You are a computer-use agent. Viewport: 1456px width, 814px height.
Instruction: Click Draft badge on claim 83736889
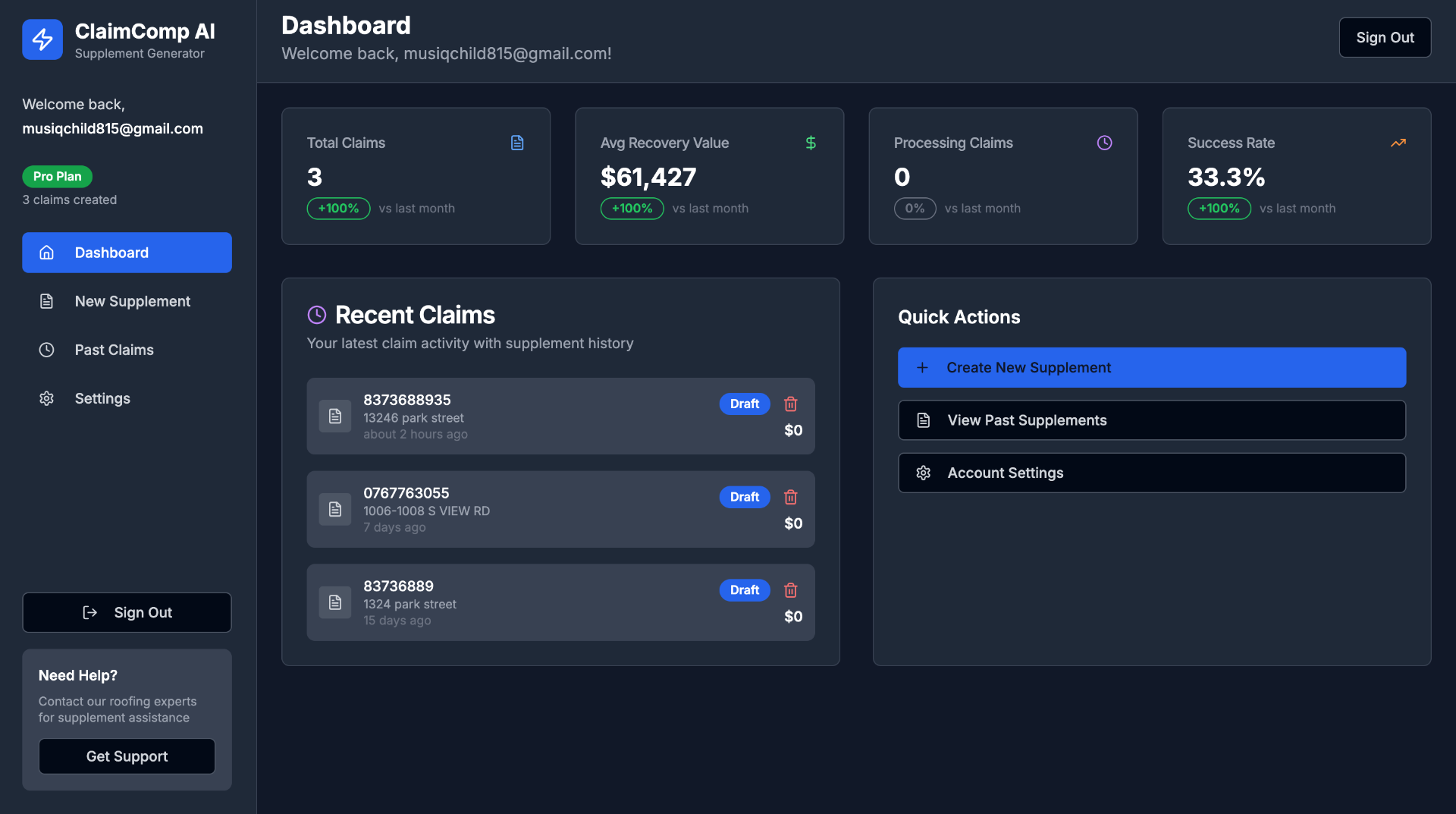tap(745, 590)
